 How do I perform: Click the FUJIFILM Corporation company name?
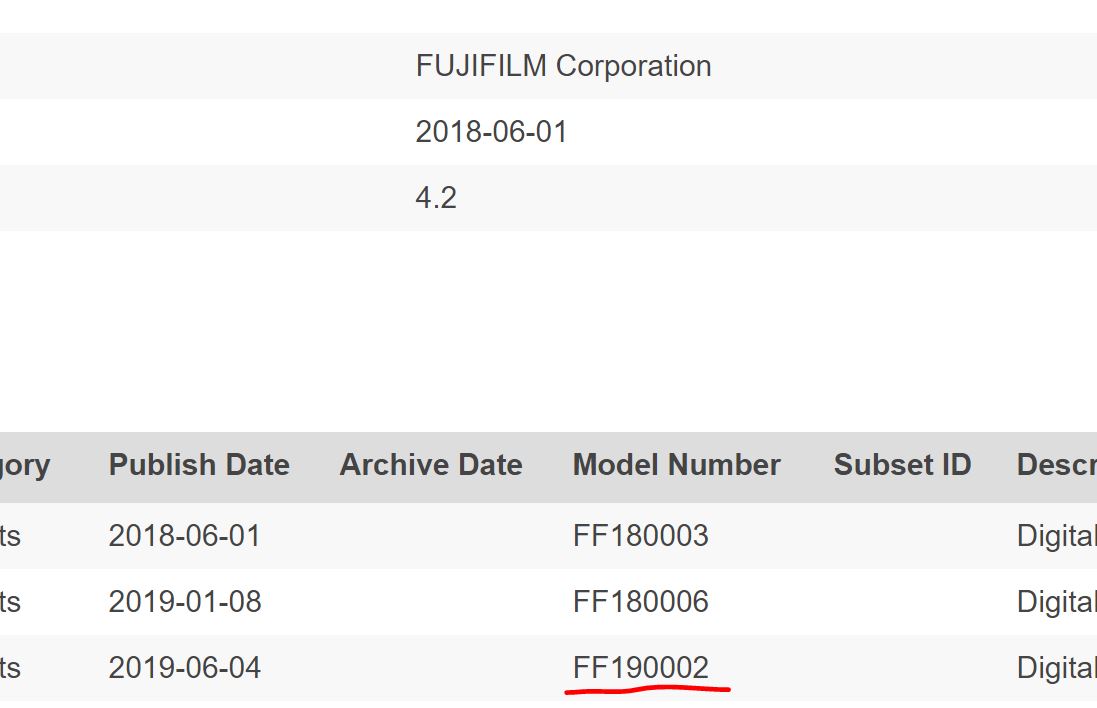[x=563, y=66]
